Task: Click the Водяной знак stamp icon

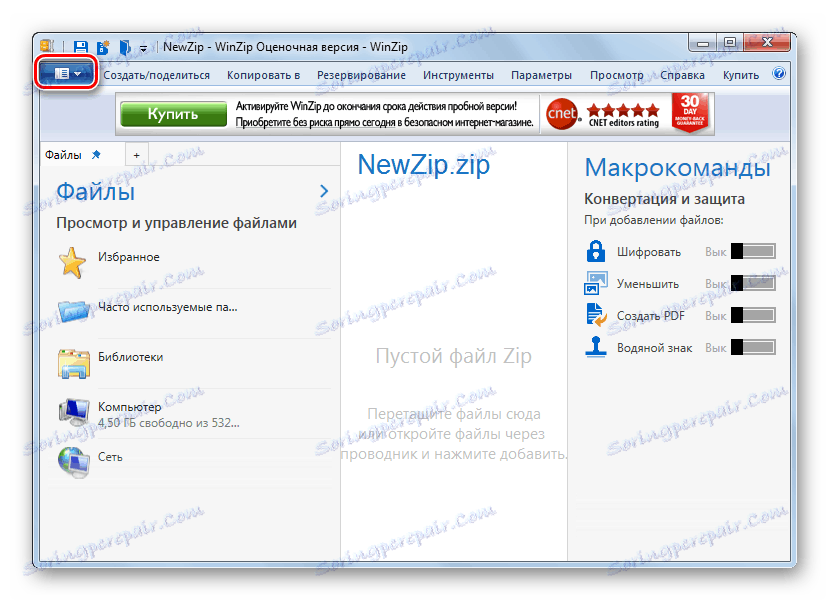Action: coord(596,347)
